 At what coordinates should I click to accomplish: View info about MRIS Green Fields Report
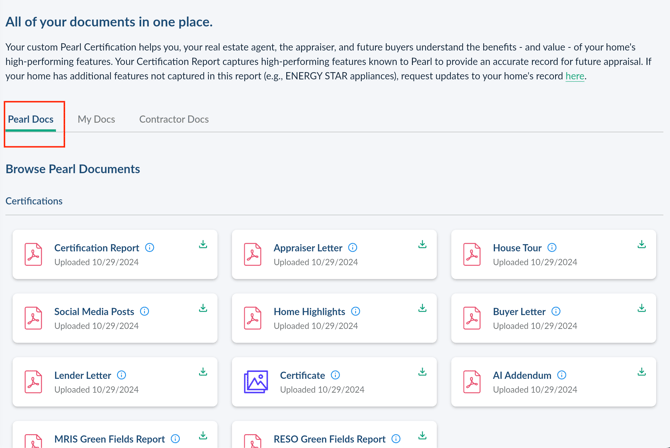[176, 439]
